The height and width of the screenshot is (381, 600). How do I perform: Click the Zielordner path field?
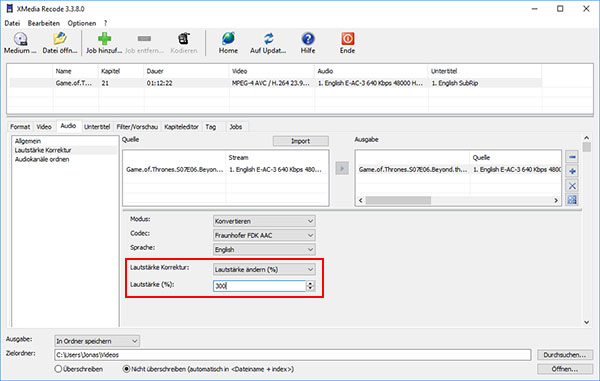[292, 355]
